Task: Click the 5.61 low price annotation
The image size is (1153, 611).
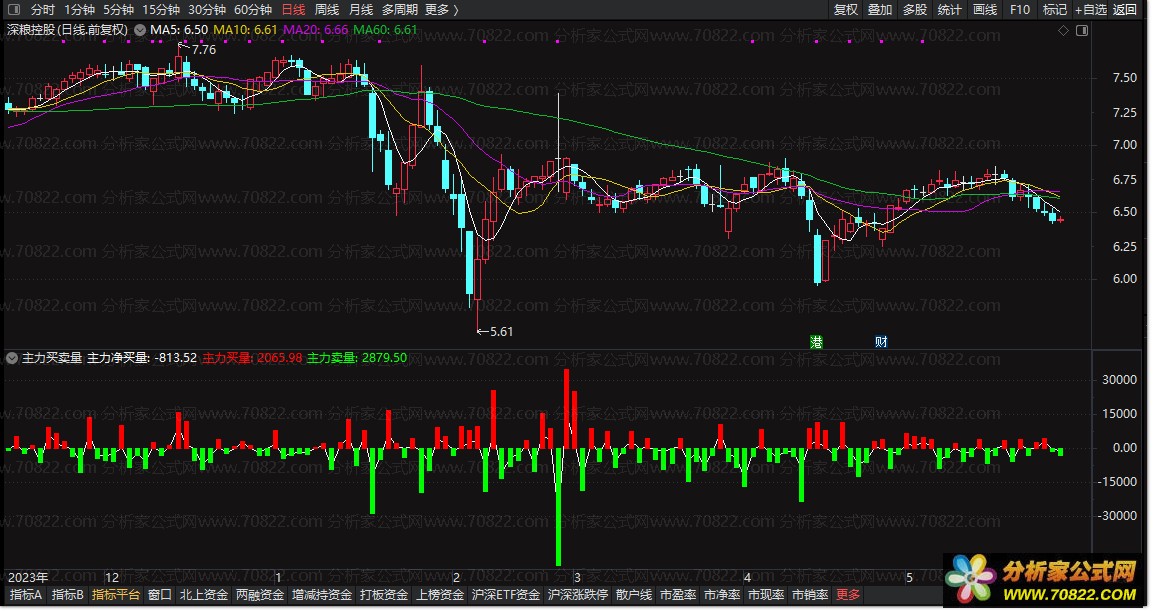Action: (x=501, y=332)
